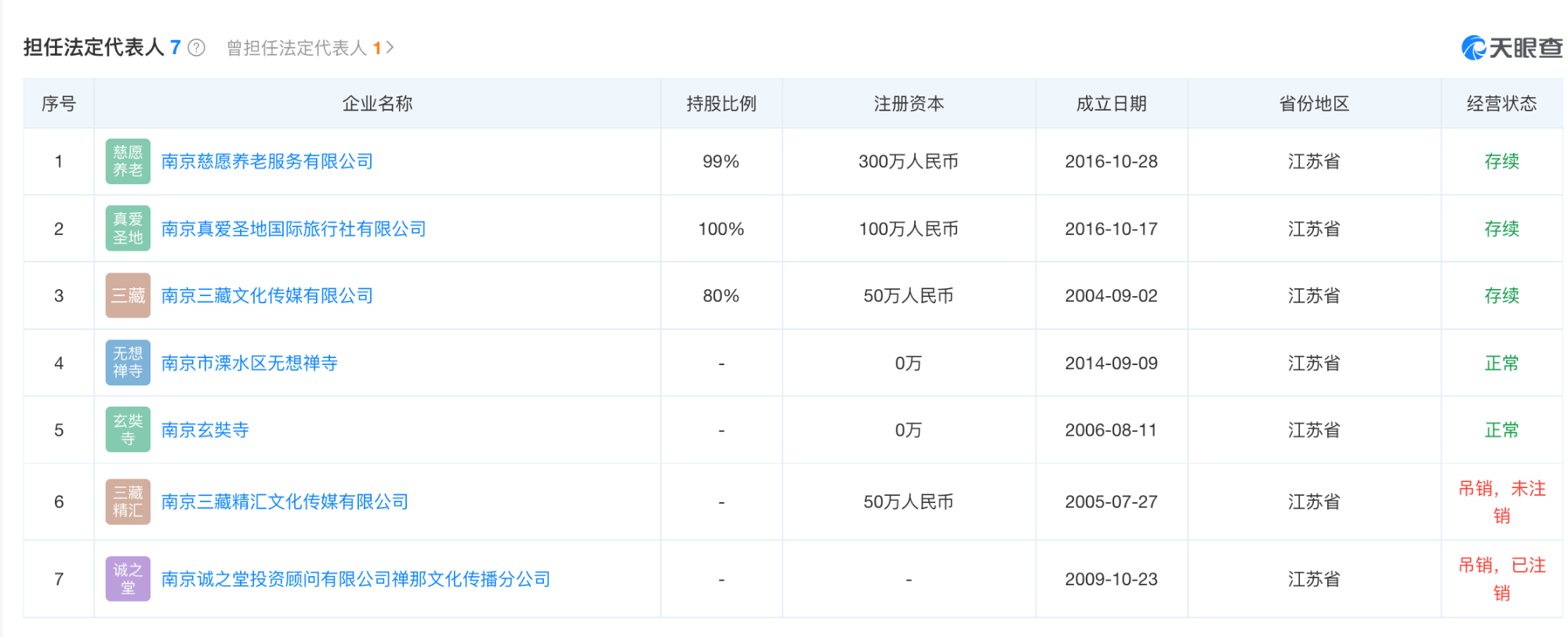1568x637 pixels.
Task: Click the 300万人民币 registered capital cell
Action: click(x=909, y=161)
